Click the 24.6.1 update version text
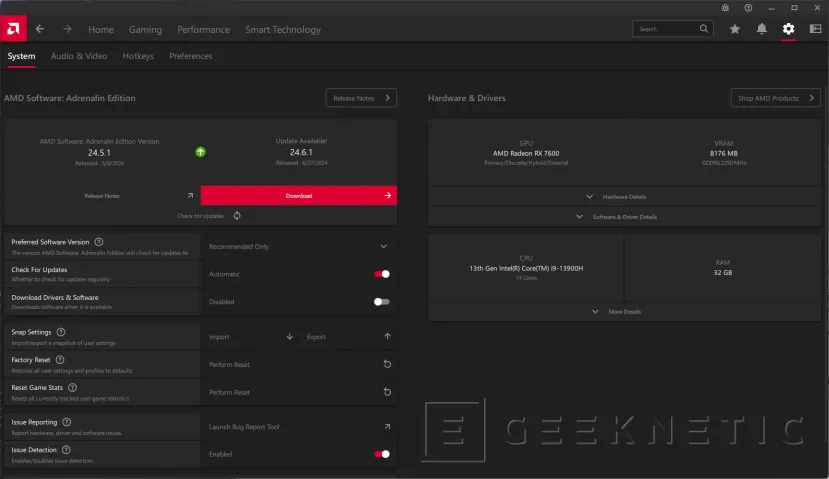 [301, 152]
